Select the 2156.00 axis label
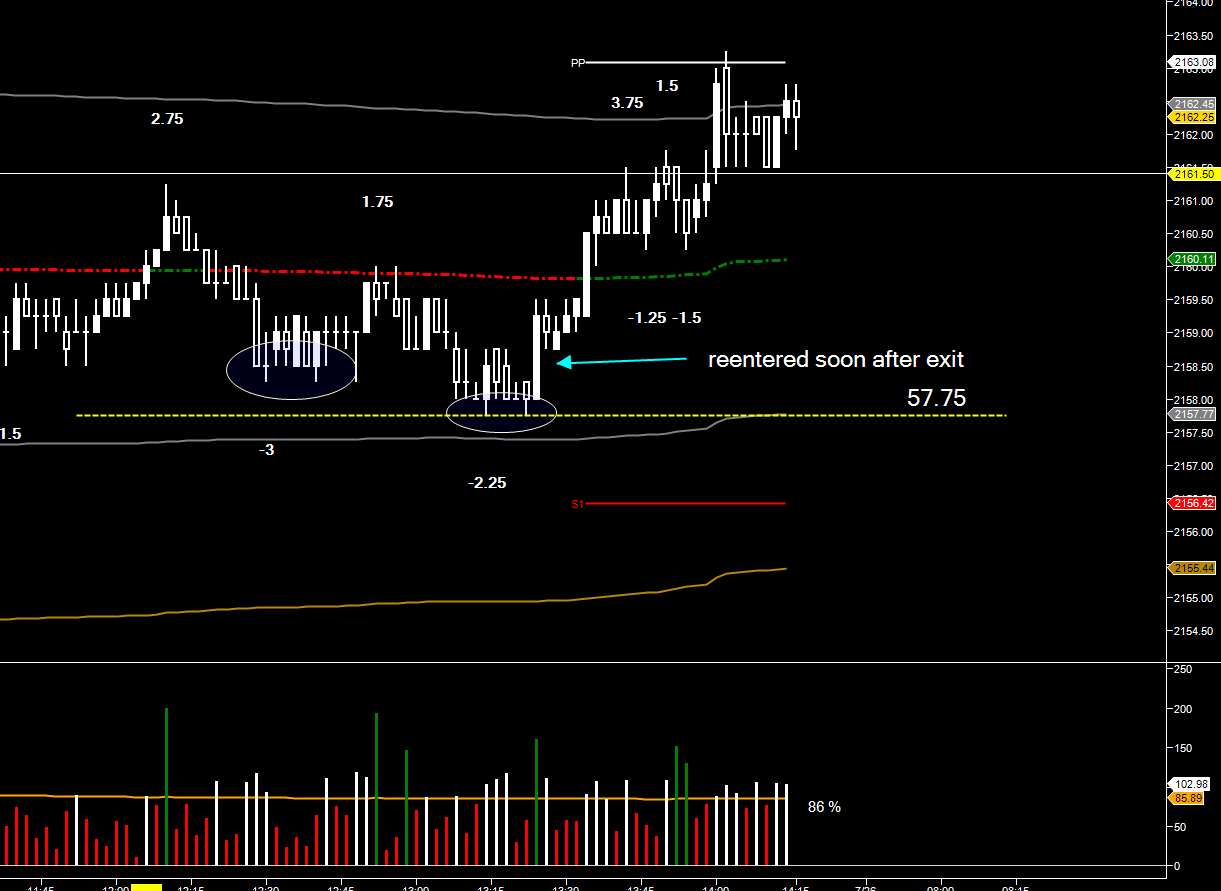 pyautogui.click(x=1192, y=531)
